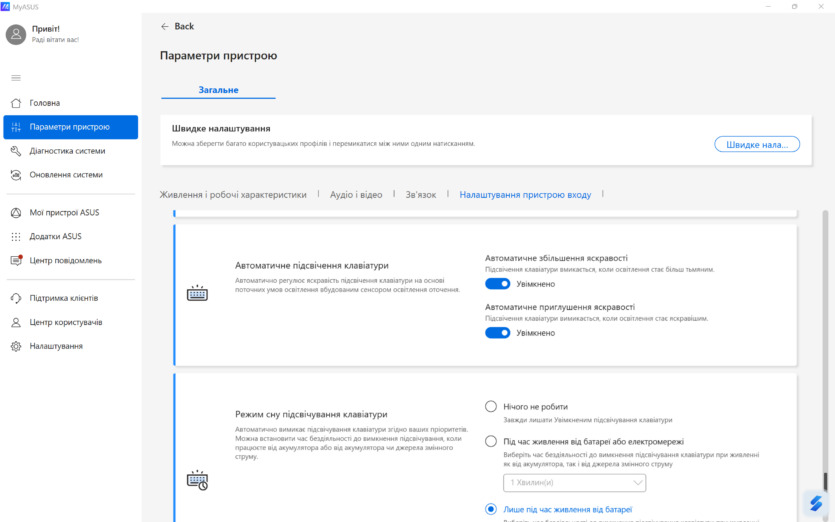Select the Нічого не робити radio option
This screenshot has height=522, width=835.
(491, 406)
